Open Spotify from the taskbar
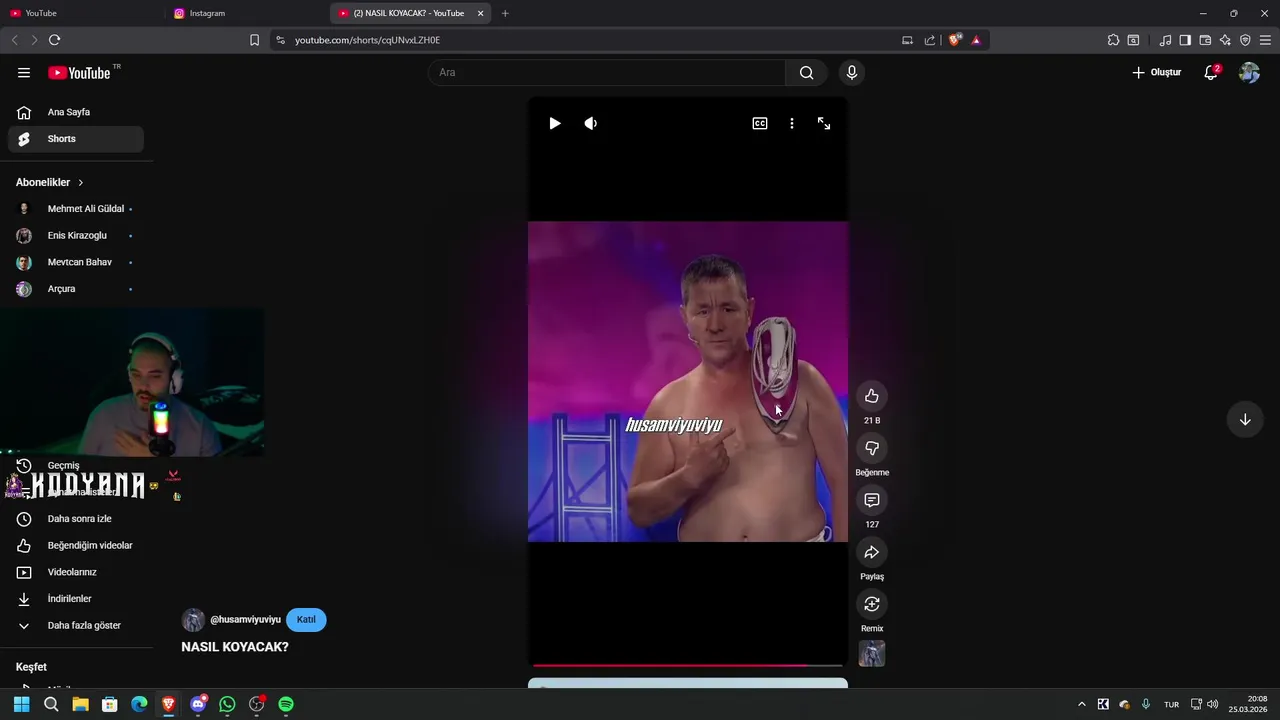This screenshot has height=720, width=1280. coord(286,704)
